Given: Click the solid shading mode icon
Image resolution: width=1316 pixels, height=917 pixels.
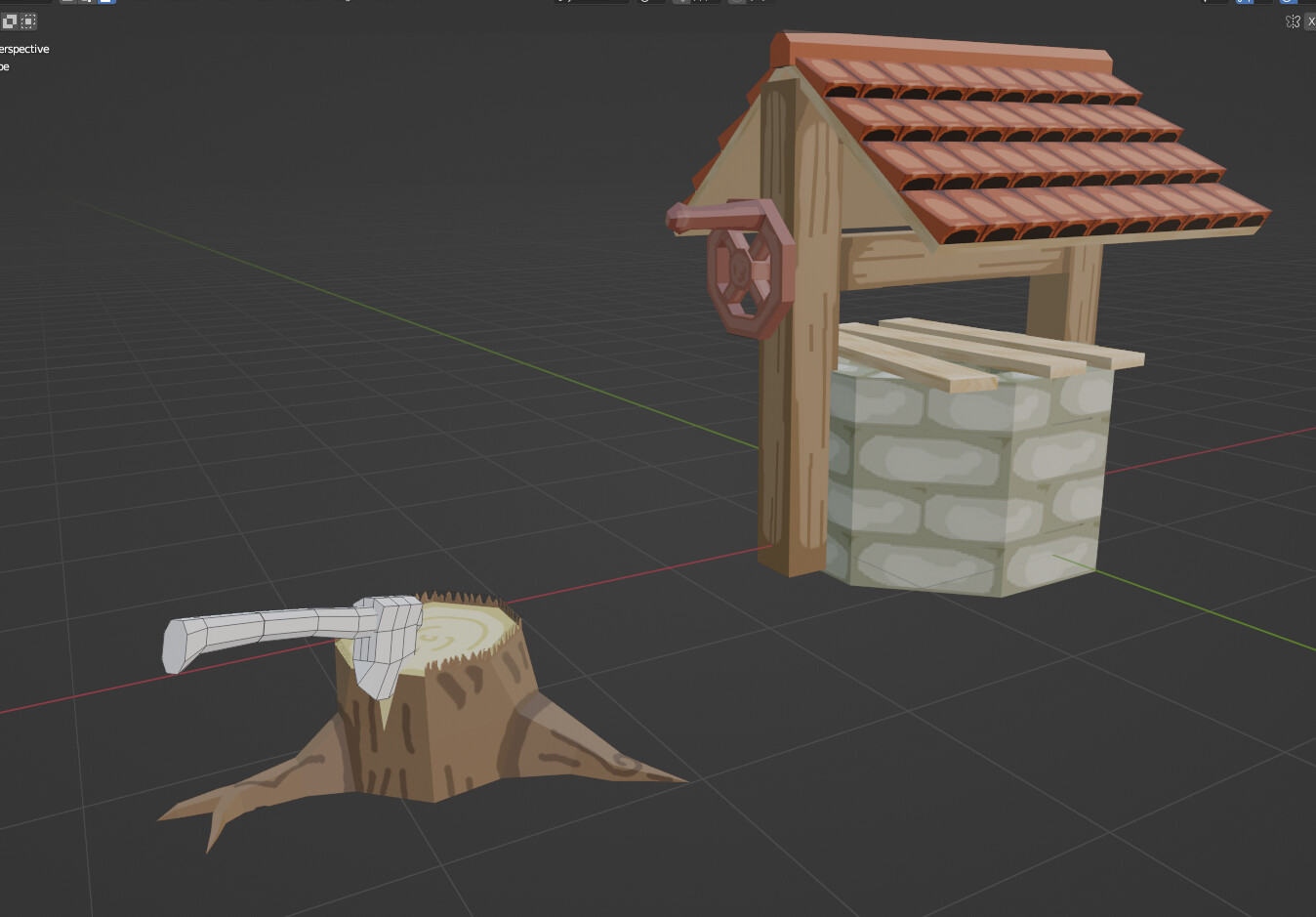Looking at the screenshot, I should click(x=1287, y=3).
